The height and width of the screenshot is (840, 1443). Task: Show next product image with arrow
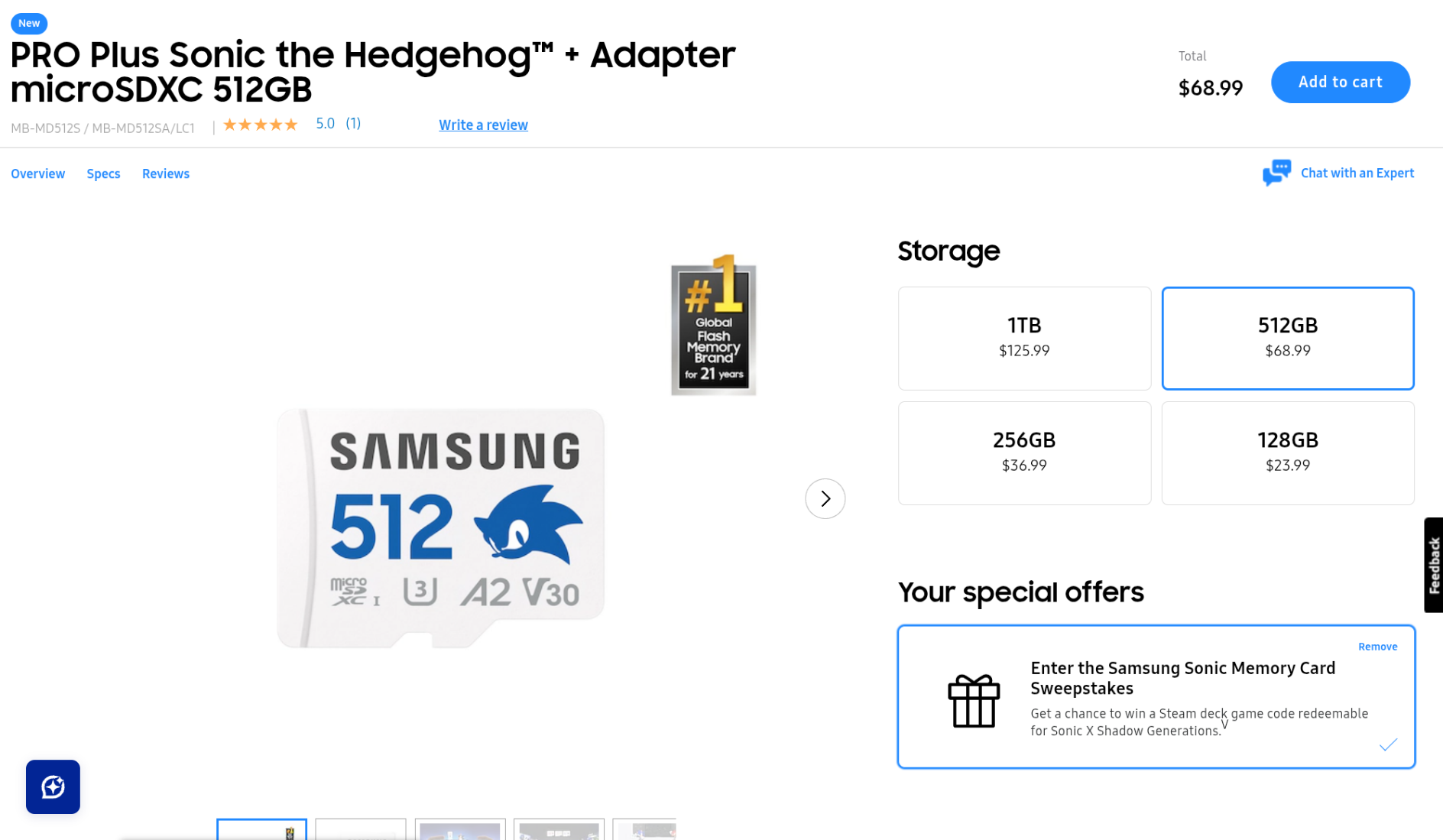(825, 498)
